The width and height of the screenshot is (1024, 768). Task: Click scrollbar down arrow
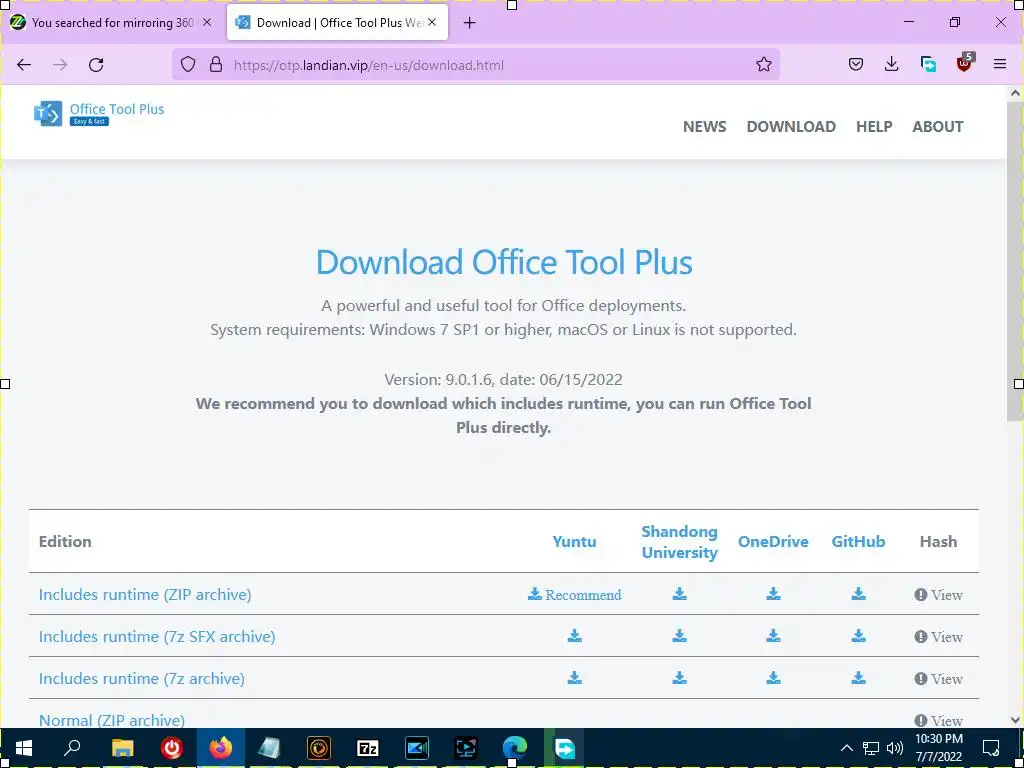click(1015, 720)
